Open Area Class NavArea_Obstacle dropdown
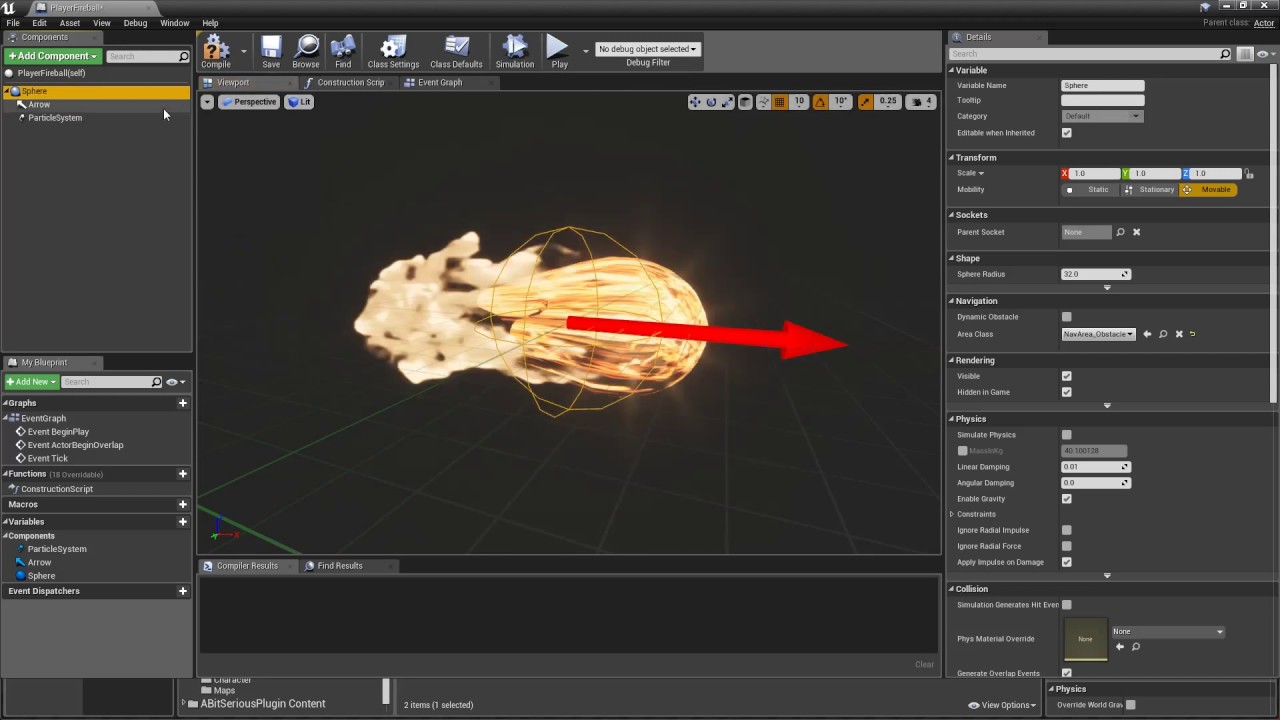The height and width of the screenshot is (720, 1280). point(1099,334)
